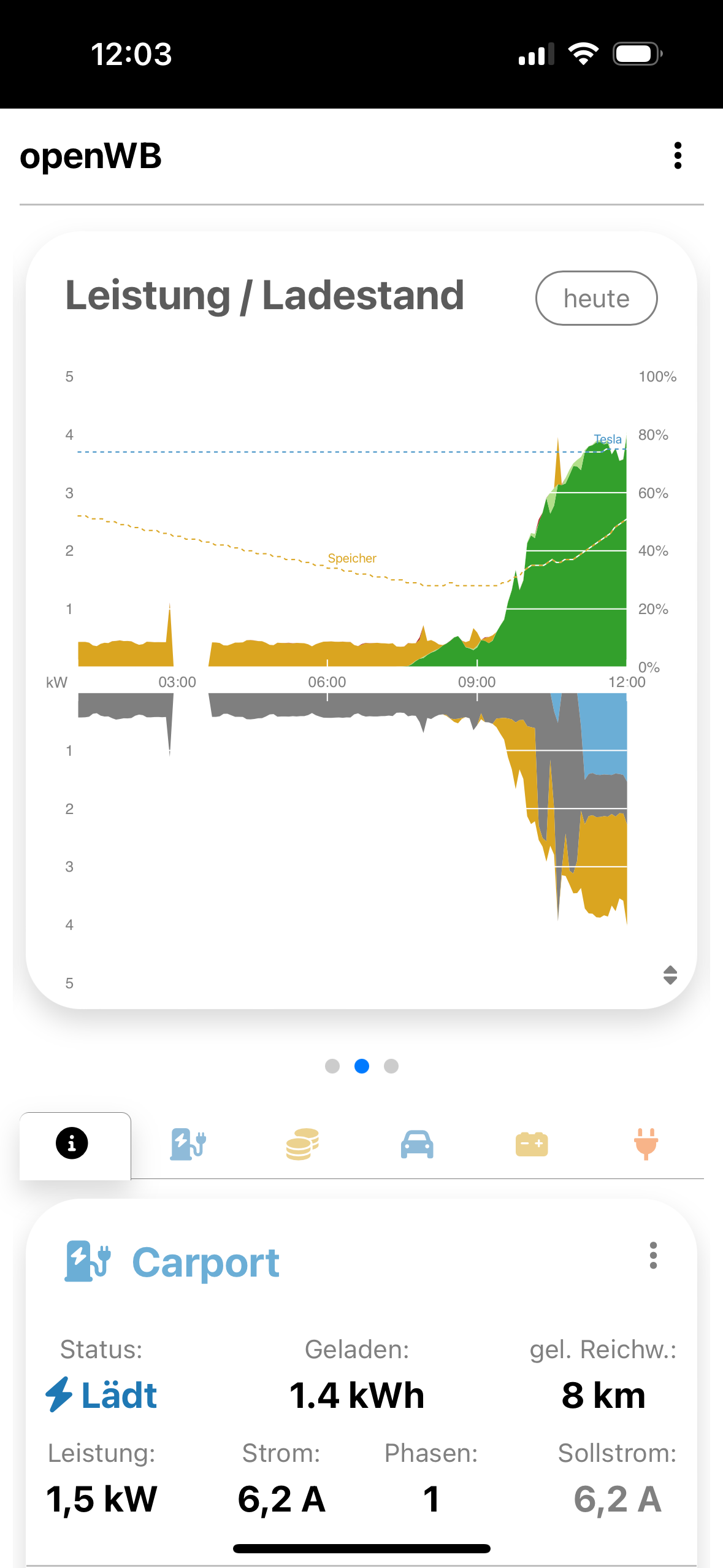The width and height of the screenshot is (723, 1568).
Task: Tap the Carport charge point title
Action: pyautogui.click(x=206, y=1263)
